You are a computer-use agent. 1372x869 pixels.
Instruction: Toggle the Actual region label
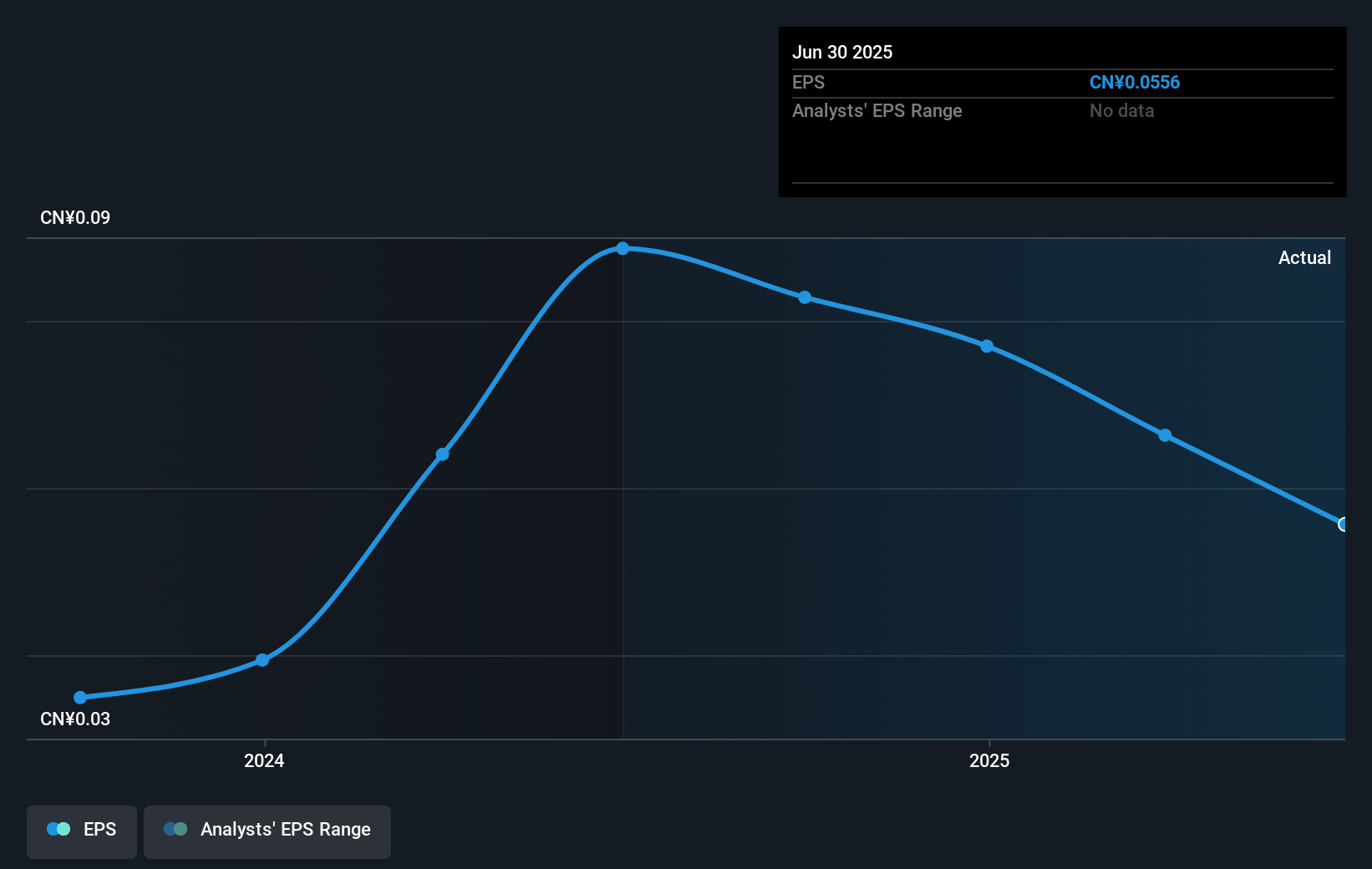[1304, 257]
